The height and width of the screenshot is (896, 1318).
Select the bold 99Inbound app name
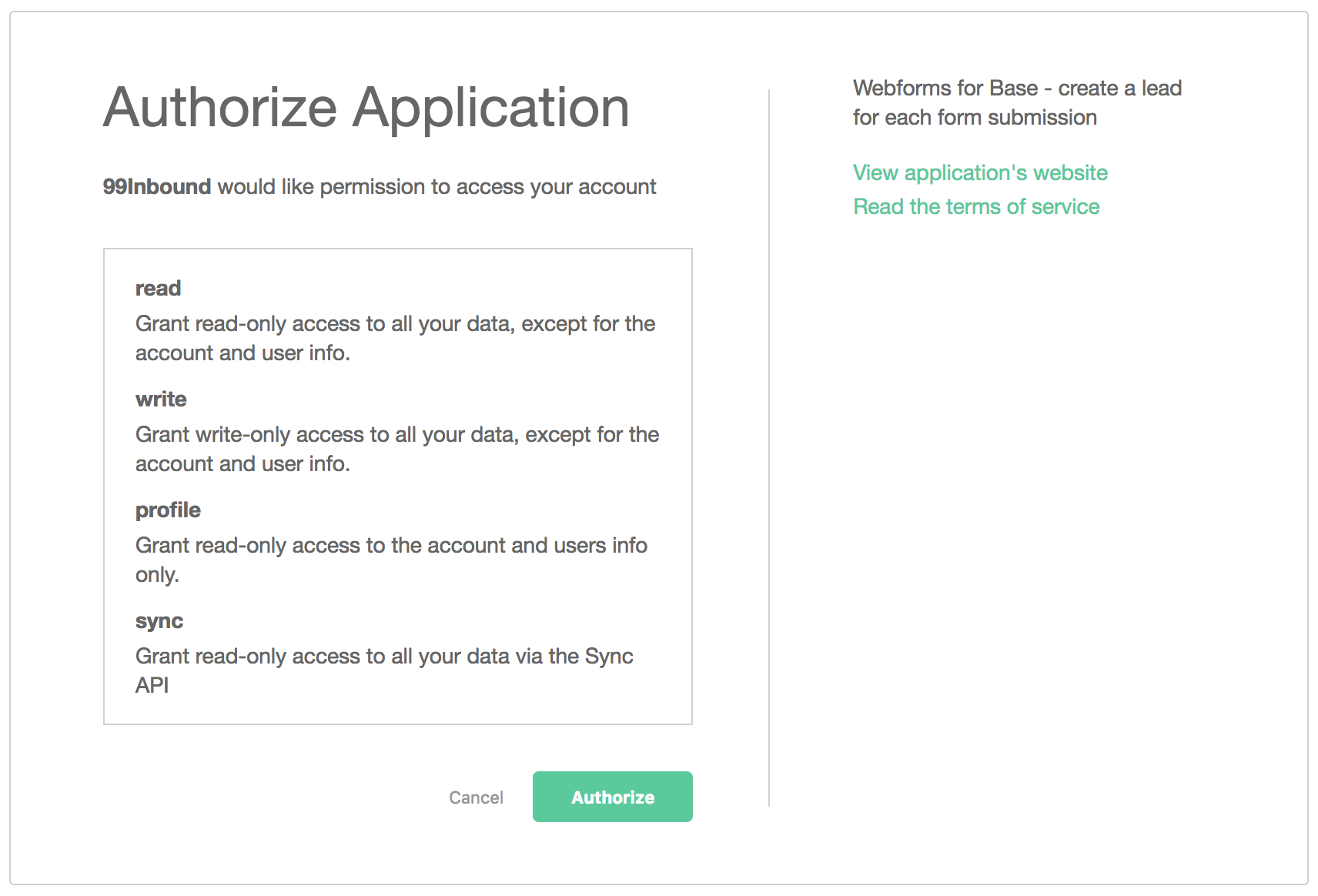pos(157,186)
